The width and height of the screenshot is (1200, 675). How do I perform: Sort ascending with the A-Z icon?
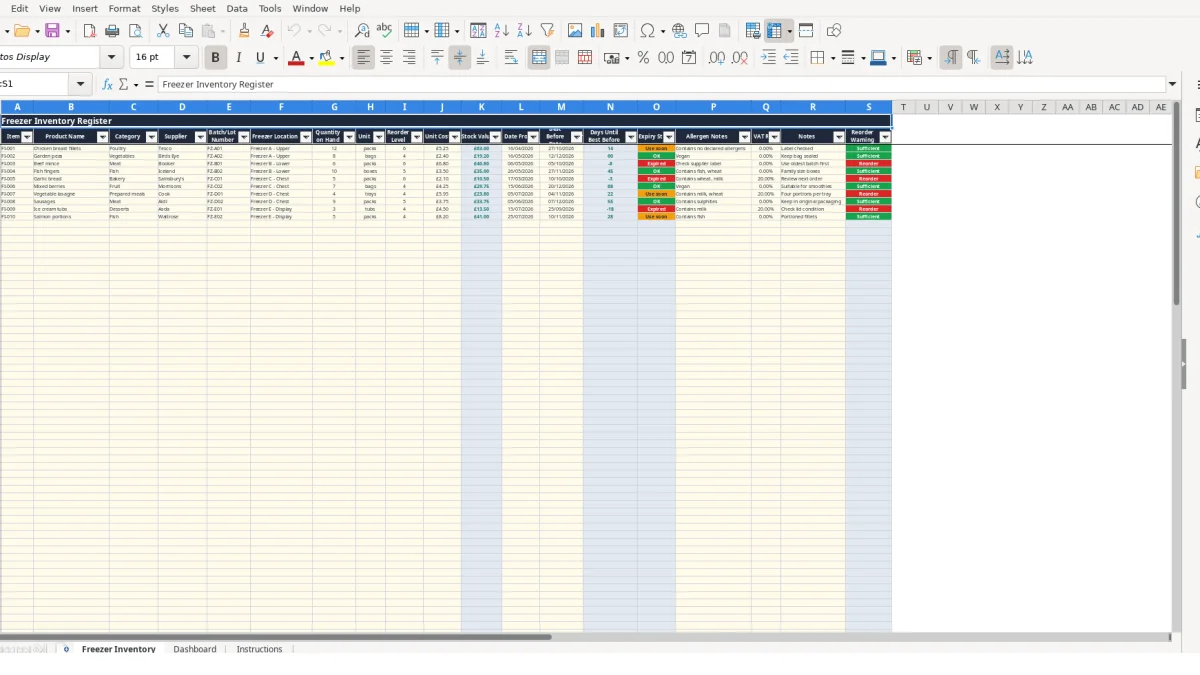(502, 31)
